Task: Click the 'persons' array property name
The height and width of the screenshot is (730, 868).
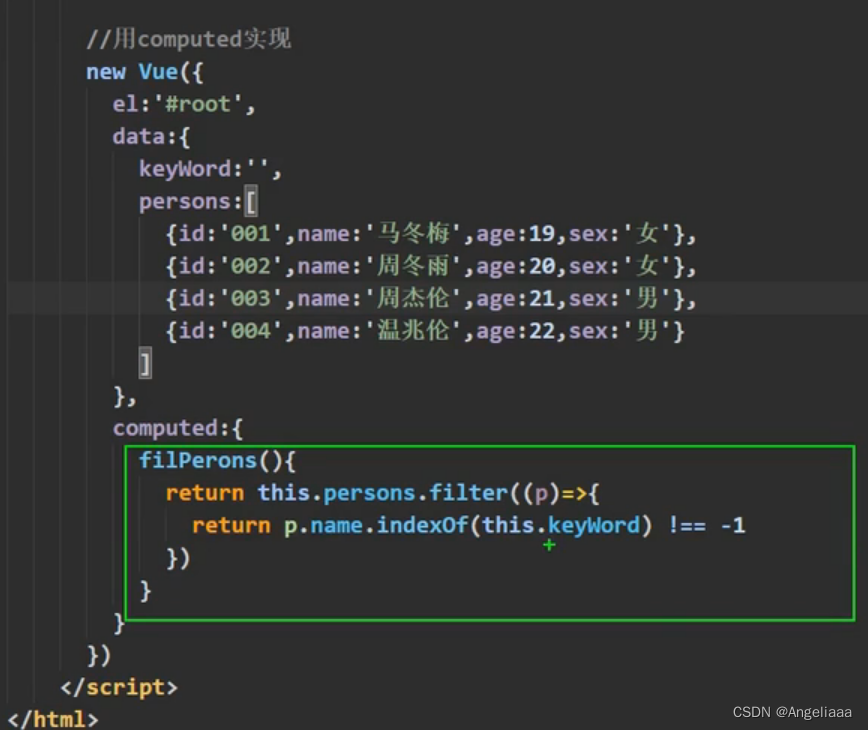Action: point(184,201)
